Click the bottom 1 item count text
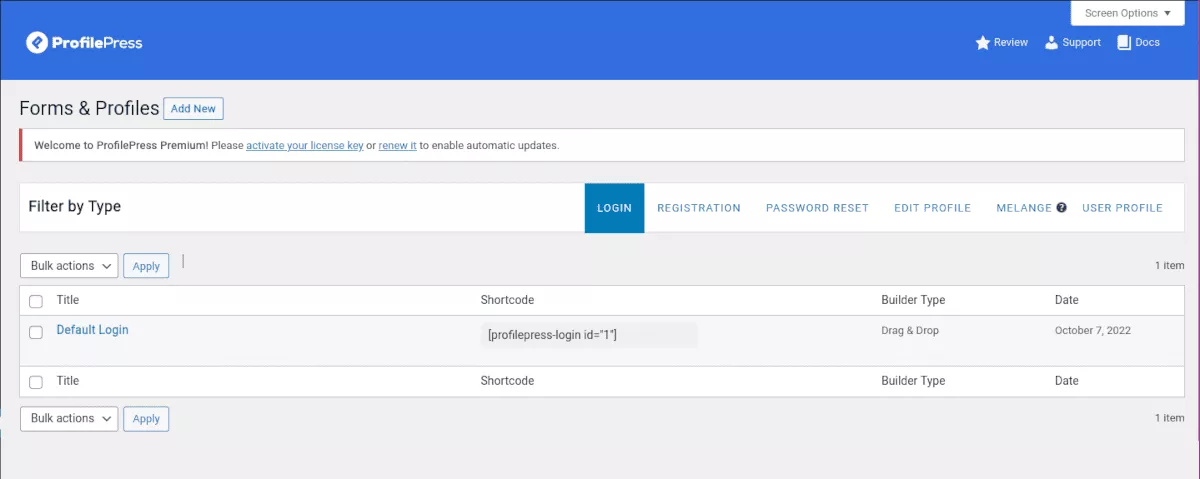 (1169, 418)
